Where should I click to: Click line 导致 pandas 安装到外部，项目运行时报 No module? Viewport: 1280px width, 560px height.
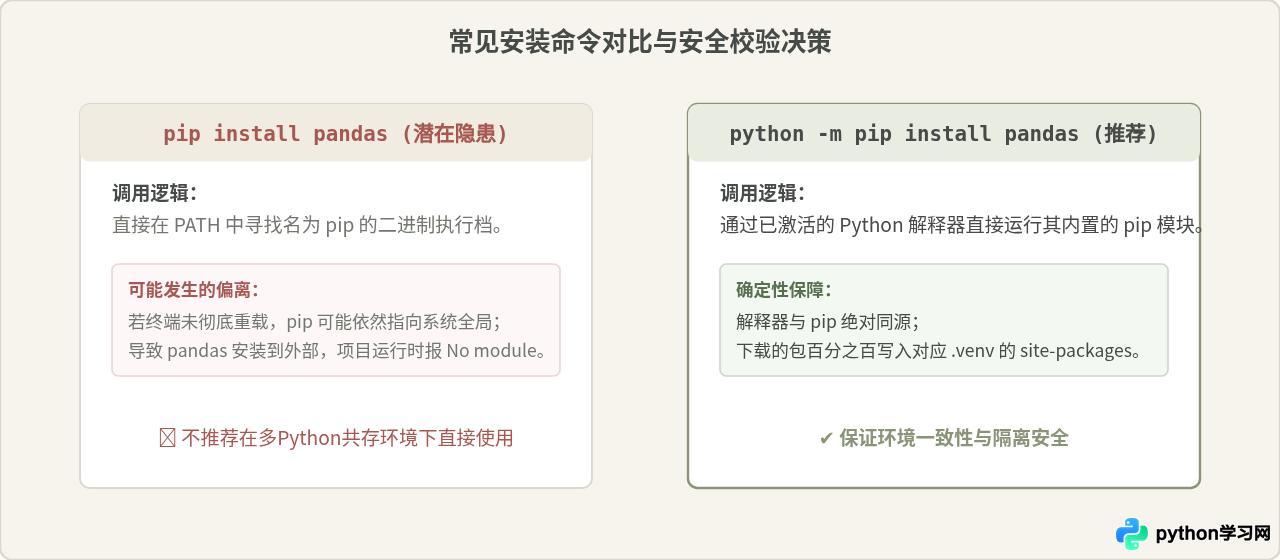click(337, 351)
